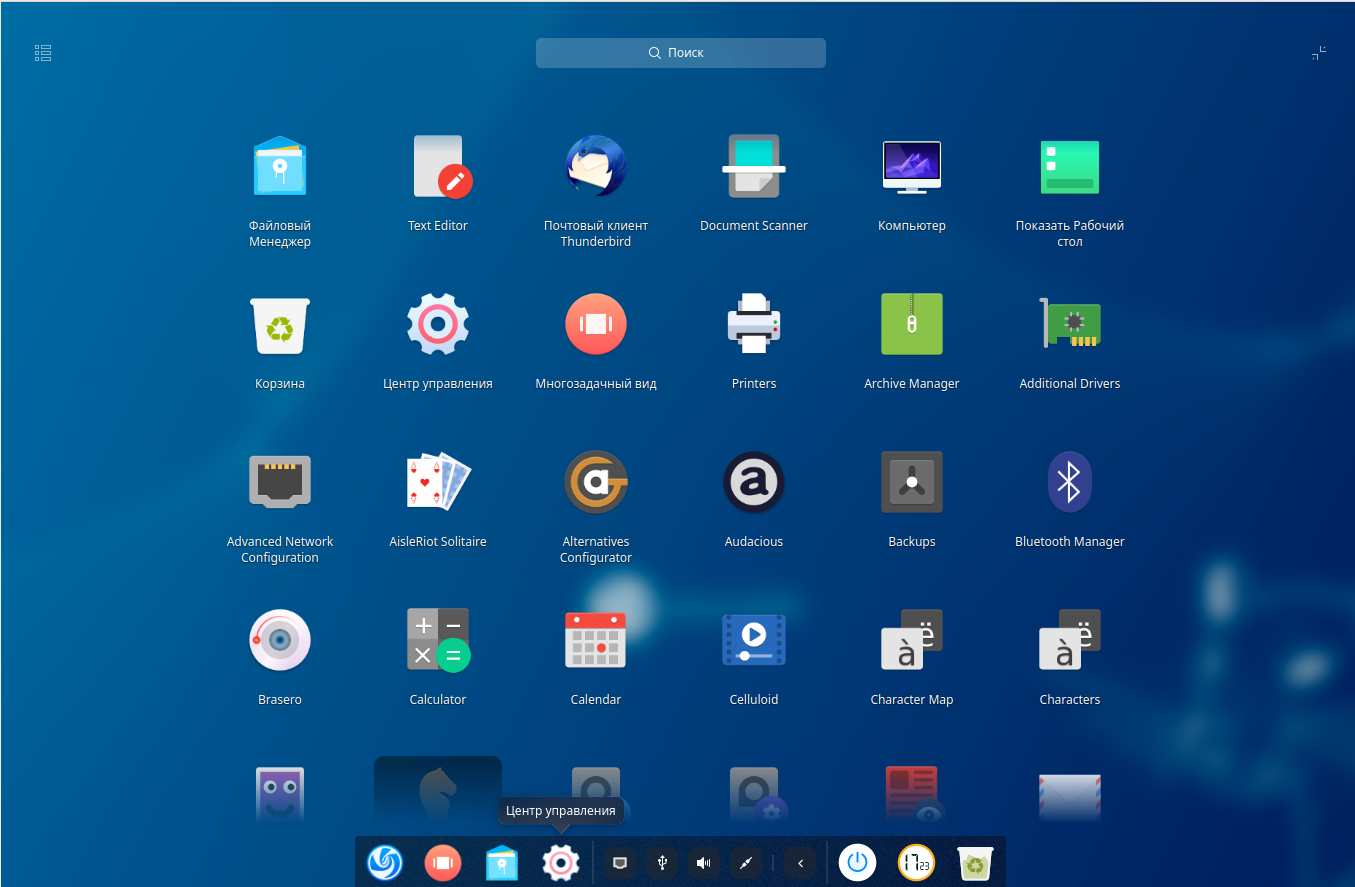Screen dimensions: 1355x887
Task: Launch Archive Manager
Action: (x=912, y=324)
